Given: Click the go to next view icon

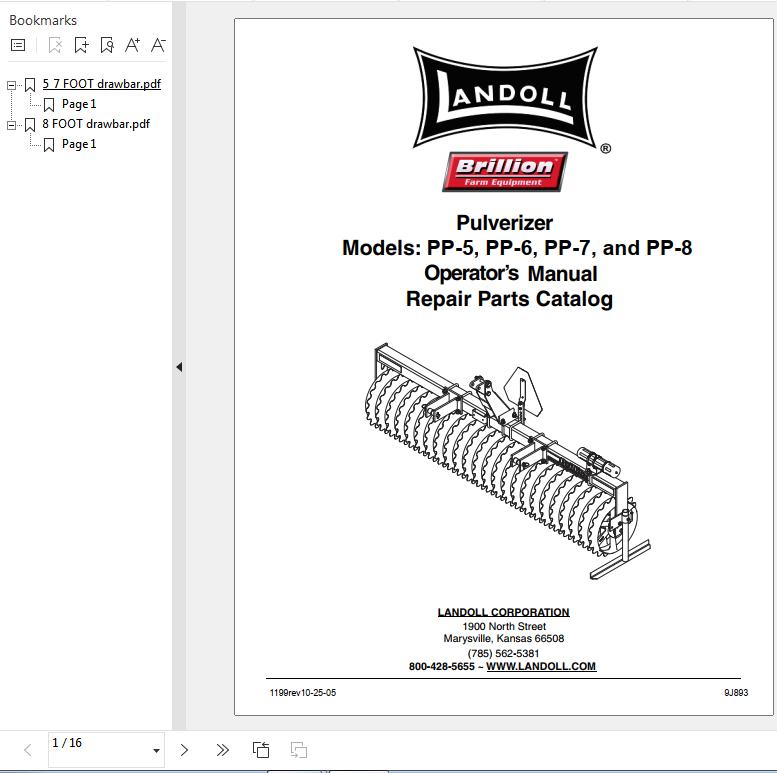Looking at the screenshot, I should pos(299,750).
